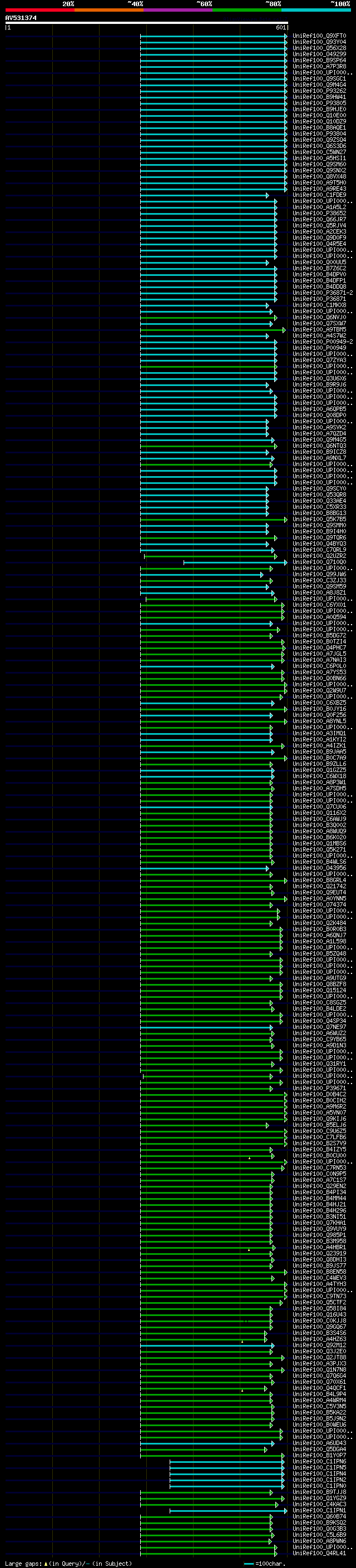356x1568 pixels.
Task: Select hit label UniRef100_Q4RL41
Action: (319, 1554)
